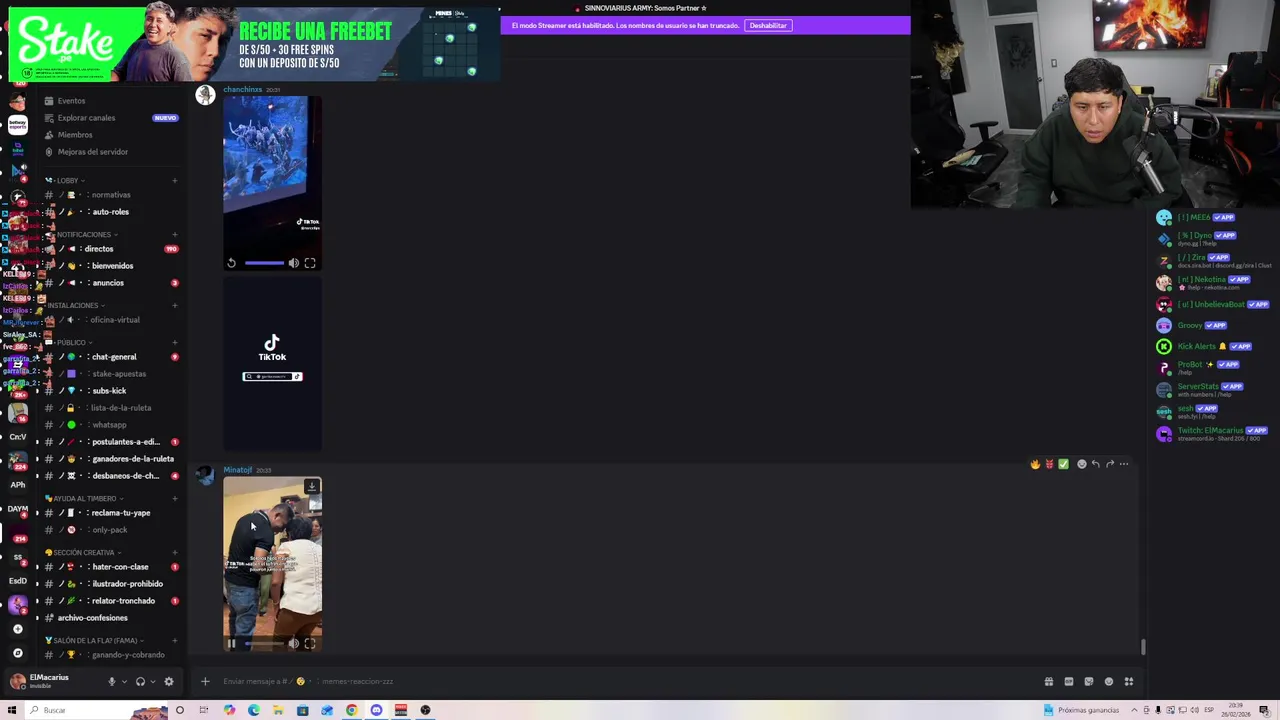Viewport: 1280px width, 720px height.
Task: Open headphone output device options arrow
Action: [x=152, y=681]
